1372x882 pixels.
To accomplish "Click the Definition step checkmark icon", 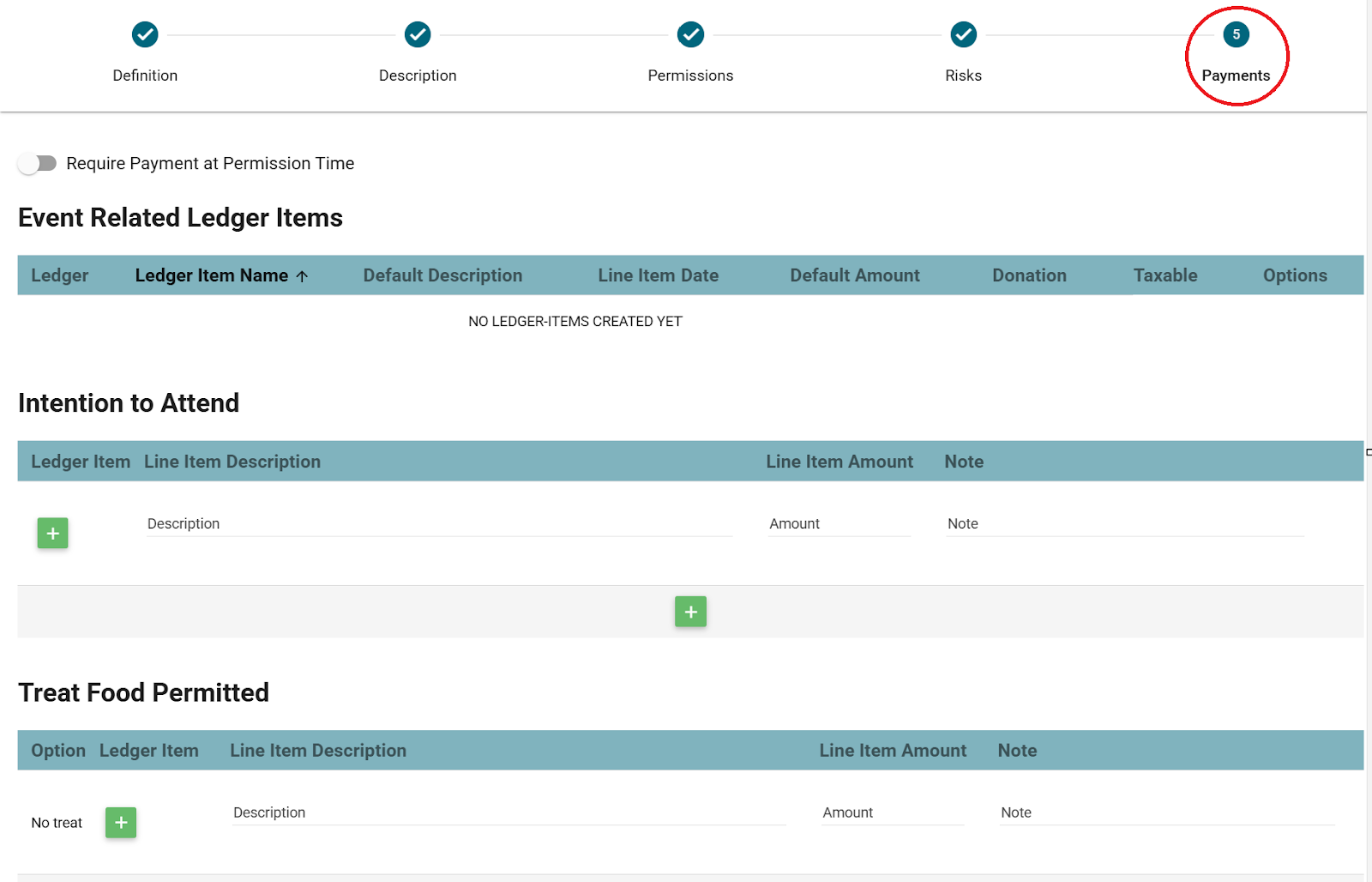I will click(145, 35).
